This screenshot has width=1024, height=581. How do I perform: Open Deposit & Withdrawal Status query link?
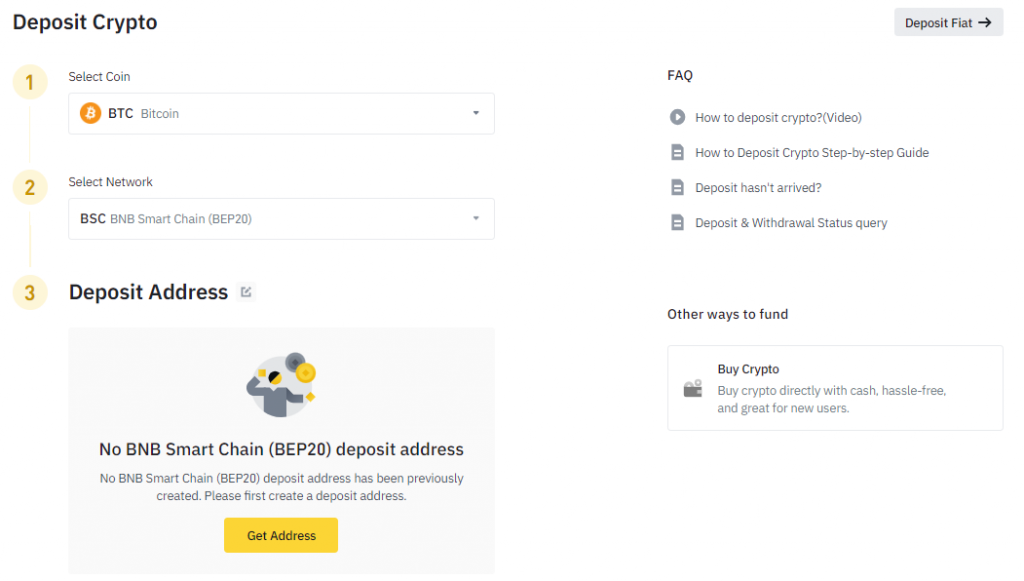pyautogui.click(x=791, y=223)
